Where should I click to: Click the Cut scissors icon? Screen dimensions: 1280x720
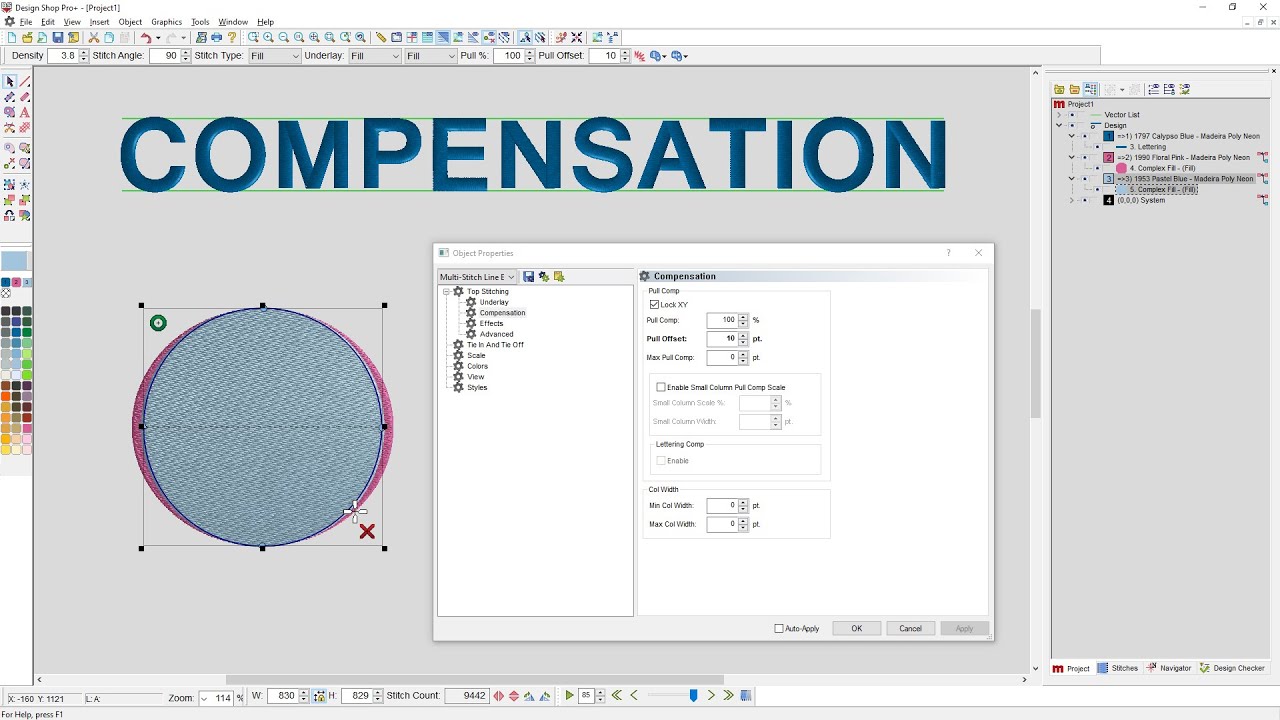pos(94,38)
